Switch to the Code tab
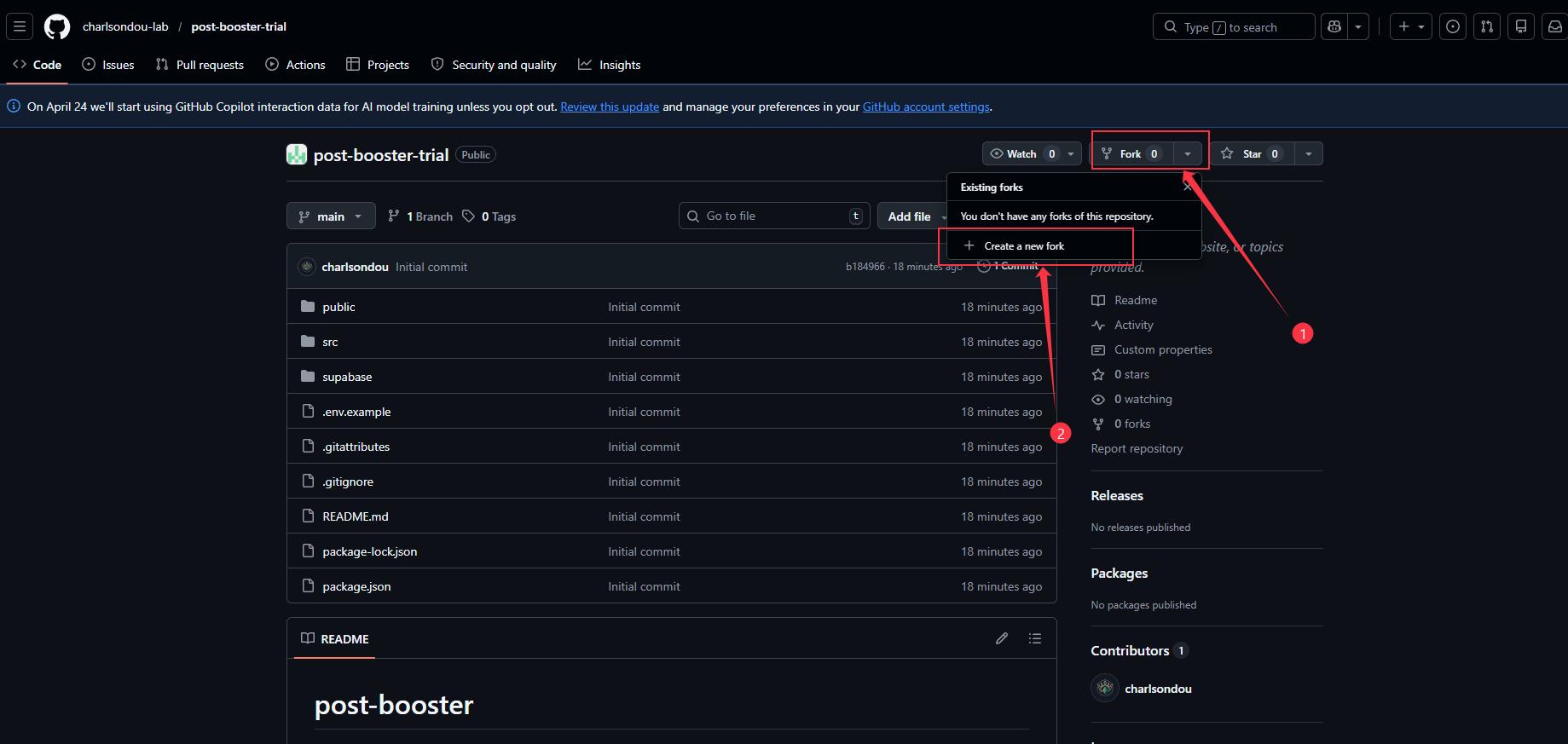Screen dimensions: 1568x744 click(x=38, y=65)
